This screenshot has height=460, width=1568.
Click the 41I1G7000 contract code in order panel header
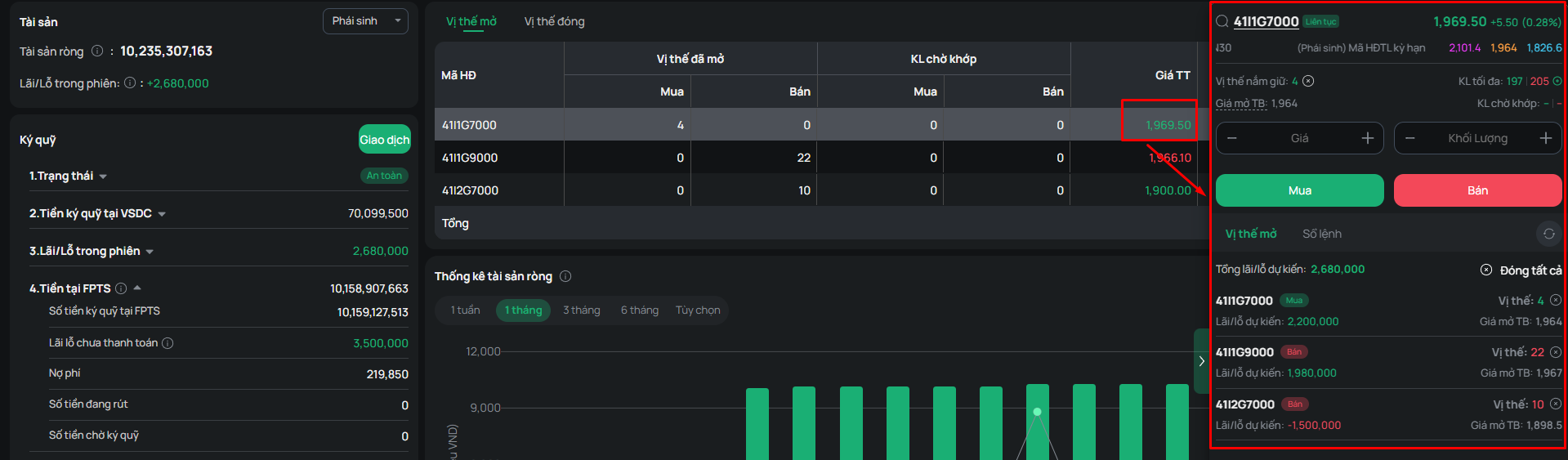point(1266,21)
